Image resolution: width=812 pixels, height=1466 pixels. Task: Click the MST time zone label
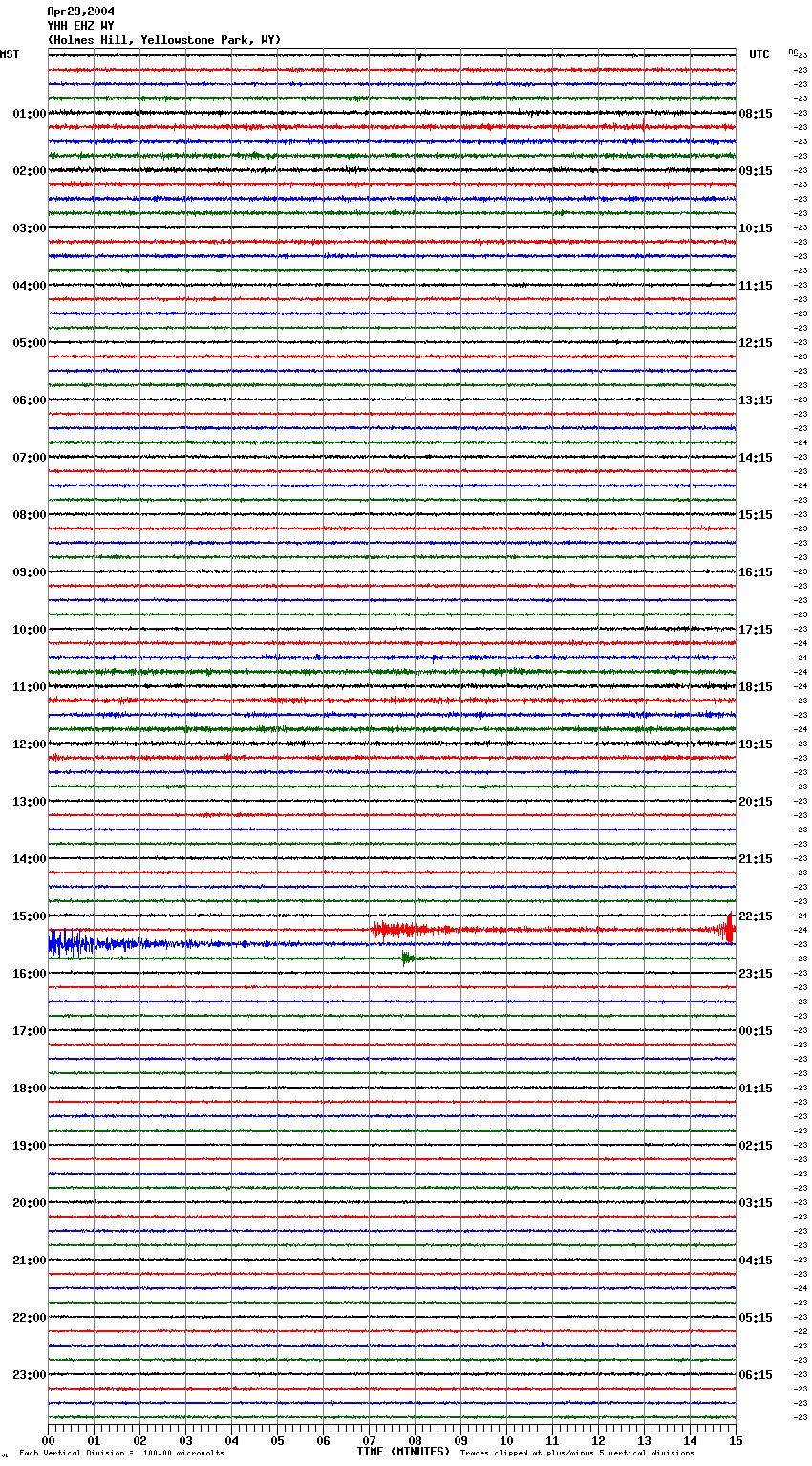click(x=10, y=54)
